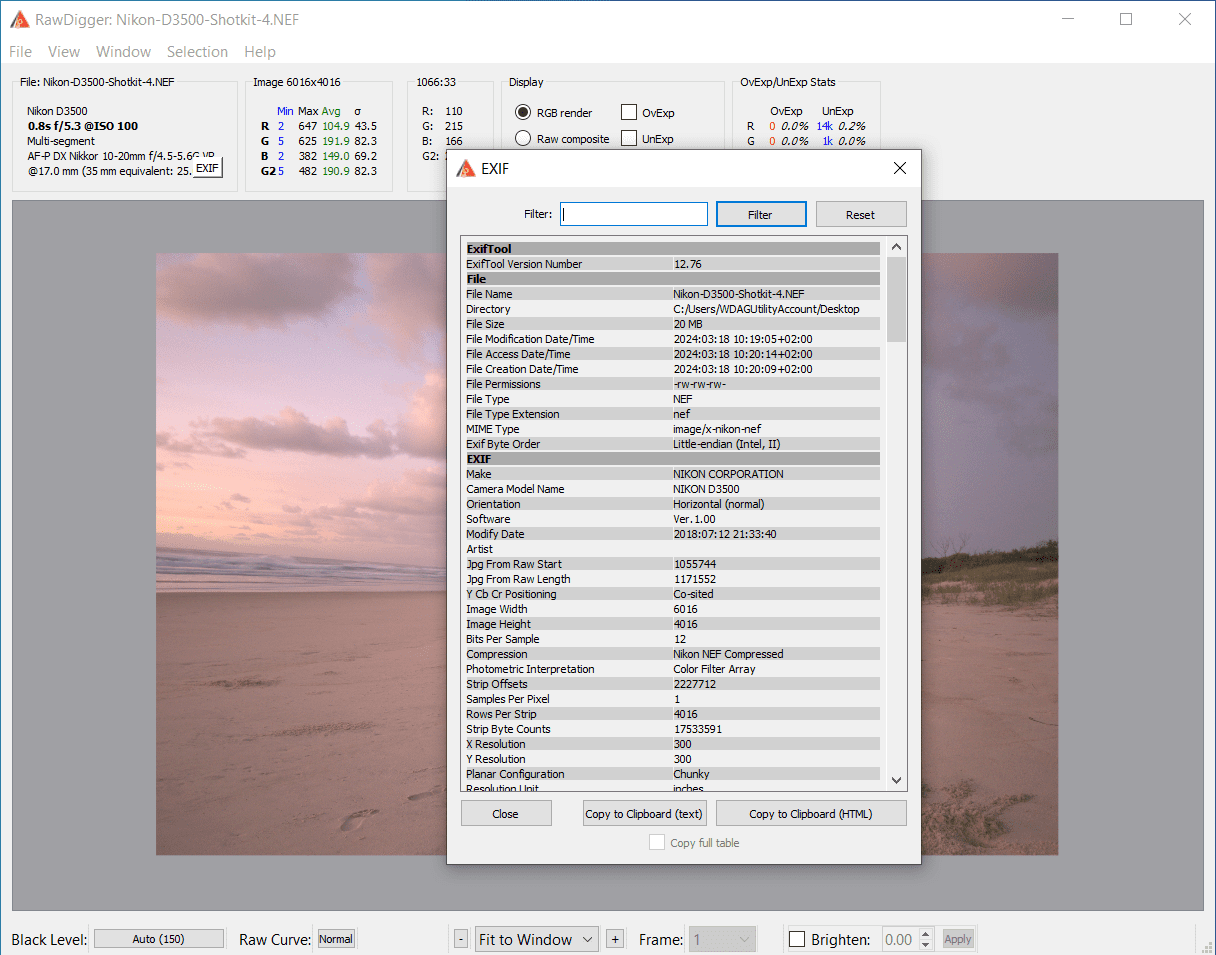Enable the UnExp checkbox
The width and height of the screenshot is (1216, 955).
coord(629,138)
